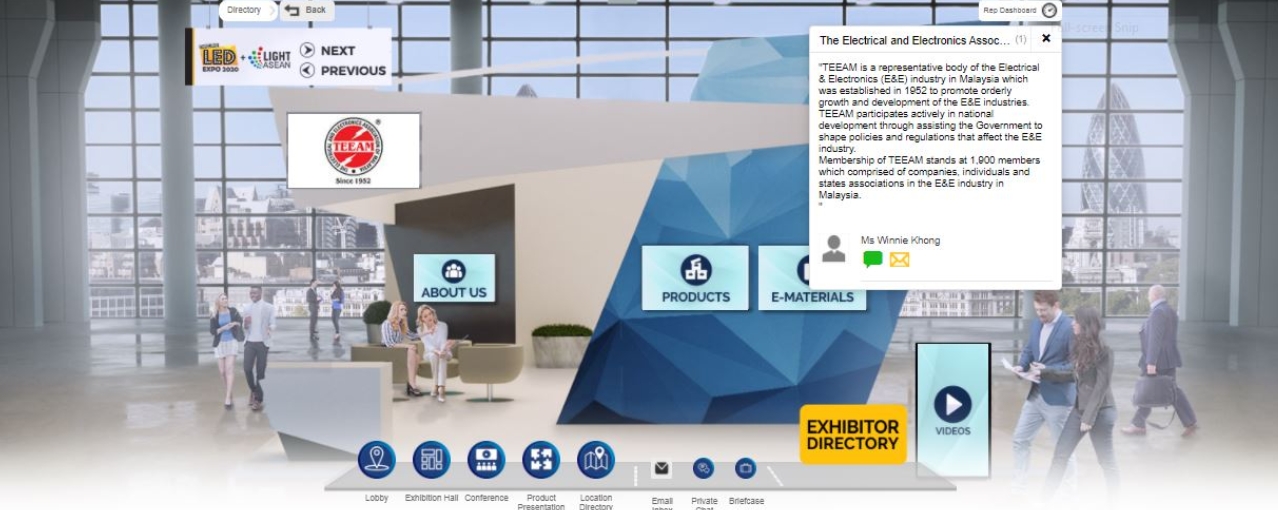Open Private Chat icon
The image size is (1278, 510).
coord(704,468)
